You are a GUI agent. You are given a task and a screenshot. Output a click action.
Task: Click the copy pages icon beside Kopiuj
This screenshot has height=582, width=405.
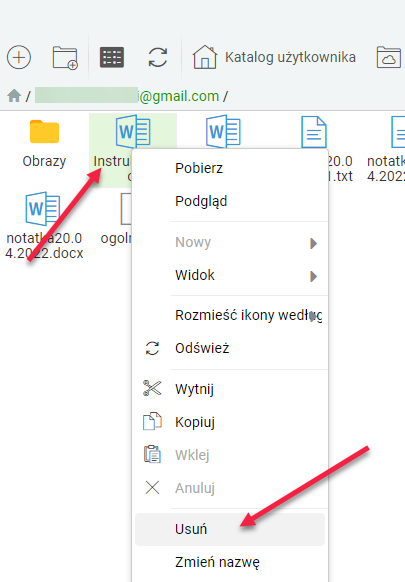tap(152, 421)
